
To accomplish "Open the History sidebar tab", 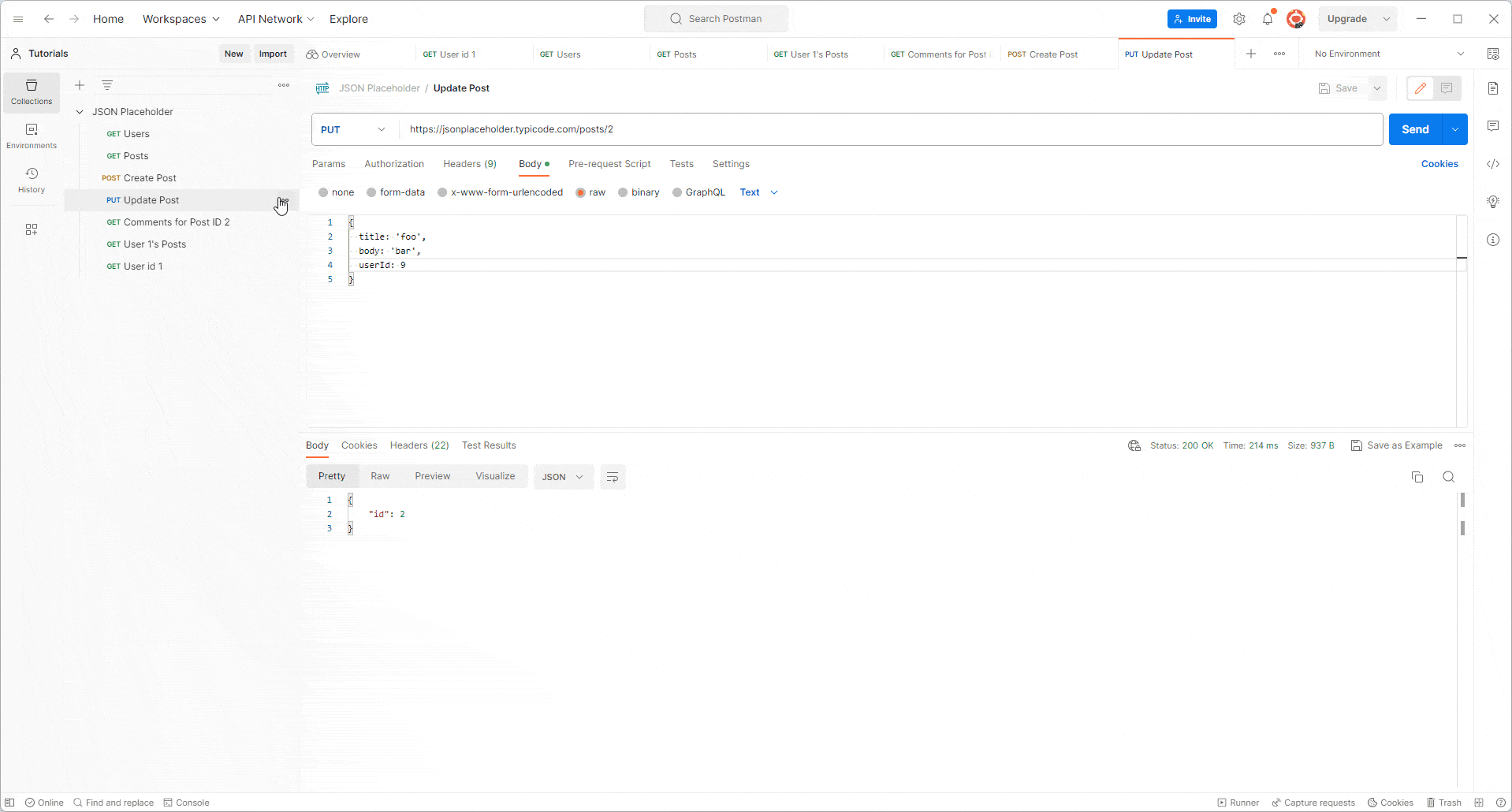I will click(32, 181).
